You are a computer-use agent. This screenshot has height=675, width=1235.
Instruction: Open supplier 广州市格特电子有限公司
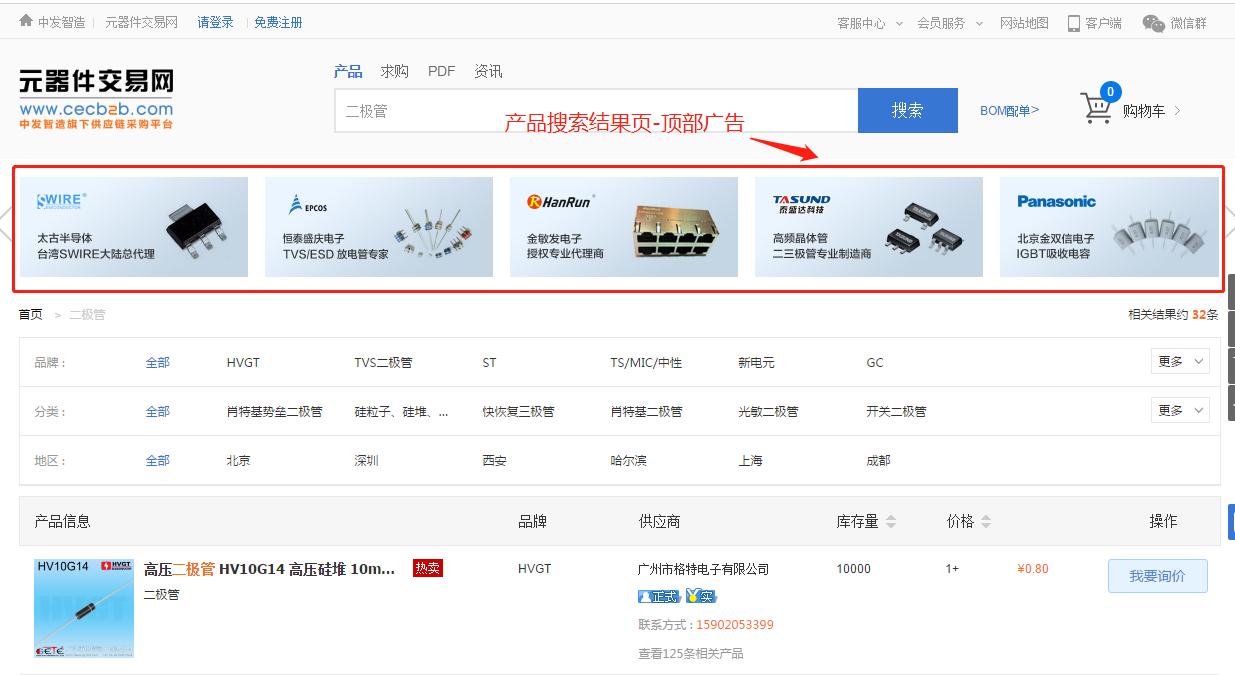coord(703,569)
